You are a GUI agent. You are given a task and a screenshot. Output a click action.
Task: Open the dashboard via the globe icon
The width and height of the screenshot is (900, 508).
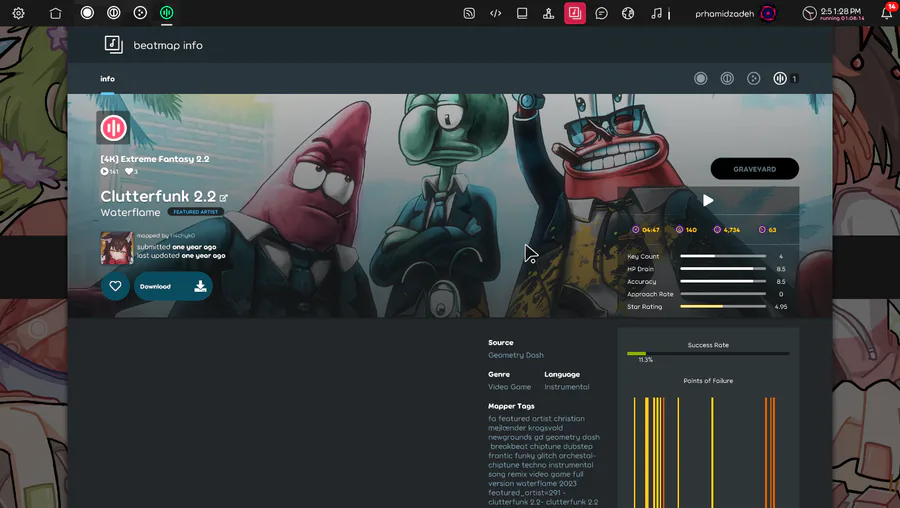627,13
